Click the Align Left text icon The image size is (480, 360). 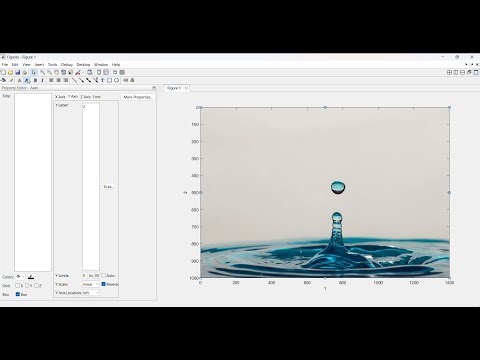51,80
